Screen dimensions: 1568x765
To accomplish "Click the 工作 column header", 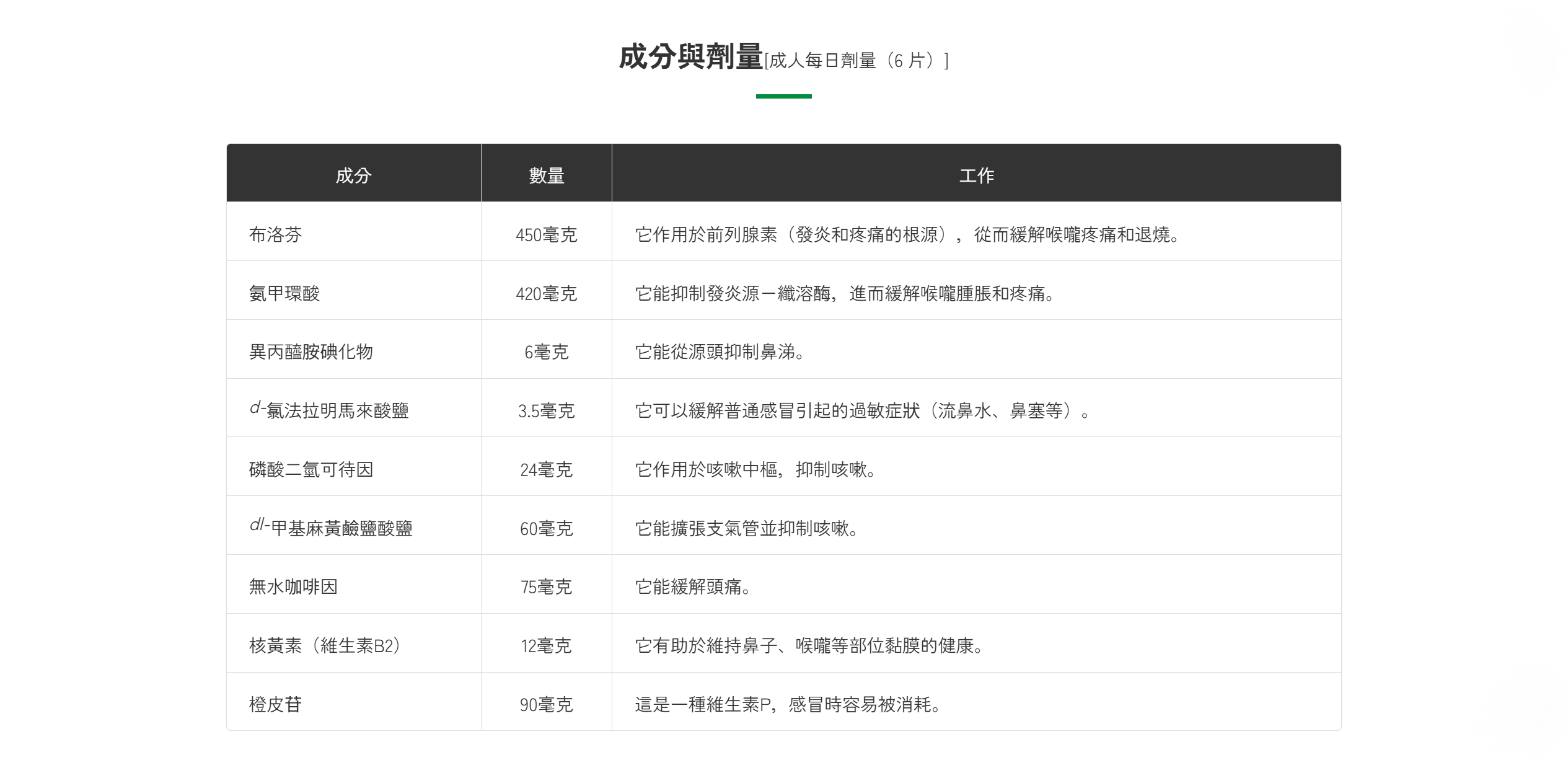I will point(976,175).
